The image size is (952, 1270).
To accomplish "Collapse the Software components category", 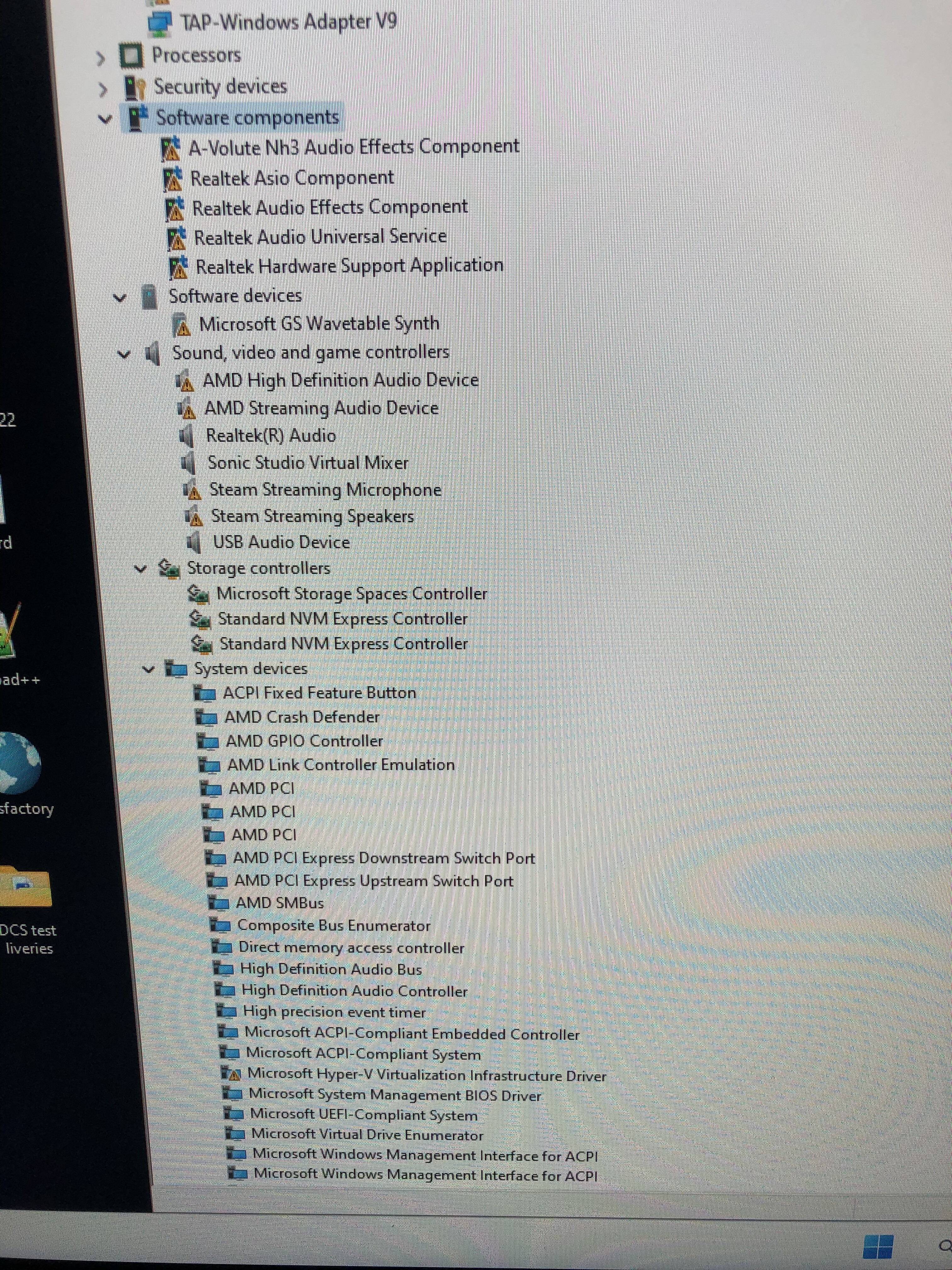I will (x=105, y=119).
